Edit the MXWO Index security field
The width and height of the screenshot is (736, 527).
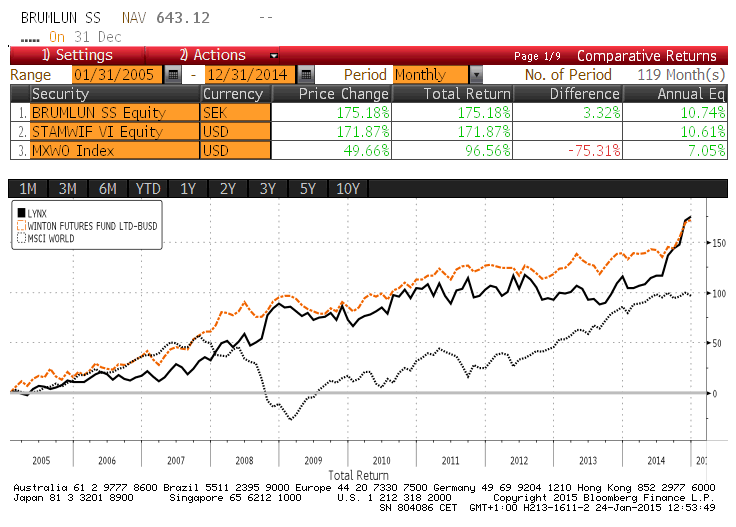click(115, 151)
